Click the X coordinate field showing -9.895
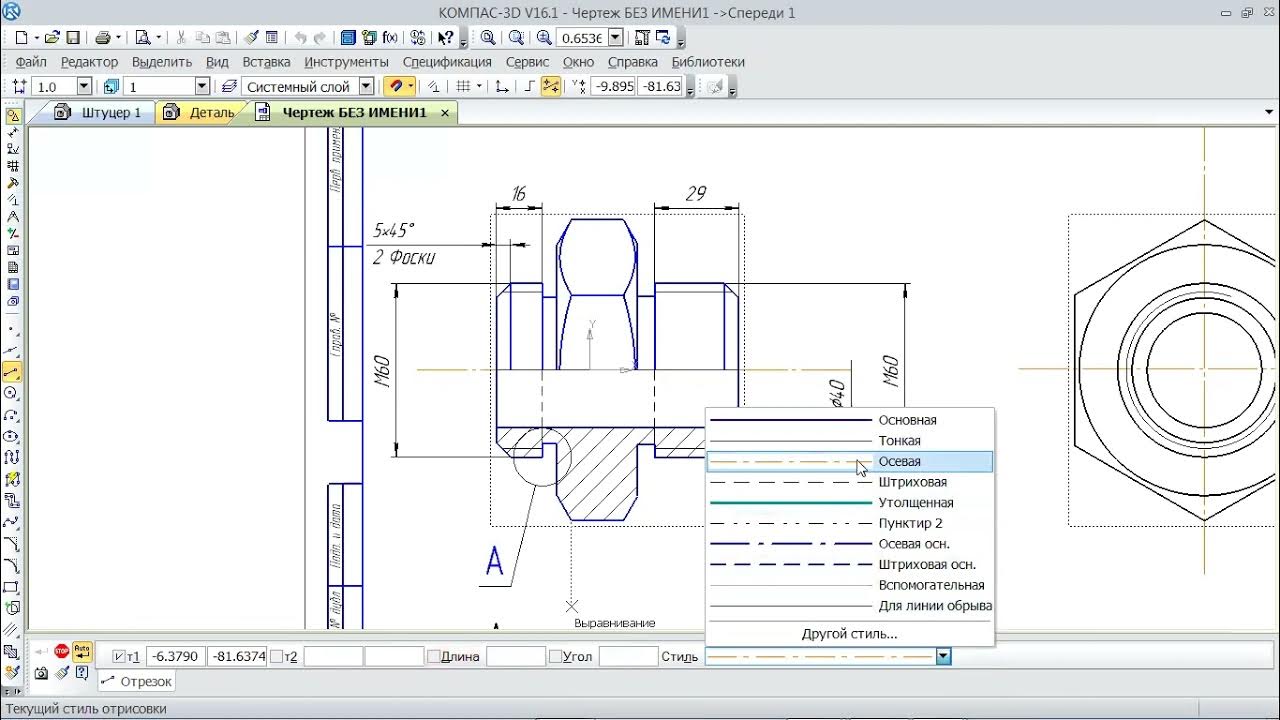Viewport: 1280px width, 720px height. [x=614, y=87]
